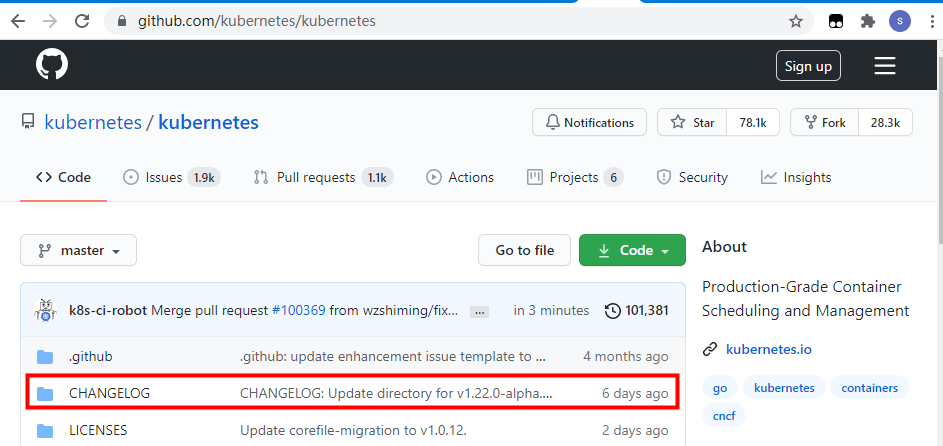Select the Code tab

click(63, 177)
